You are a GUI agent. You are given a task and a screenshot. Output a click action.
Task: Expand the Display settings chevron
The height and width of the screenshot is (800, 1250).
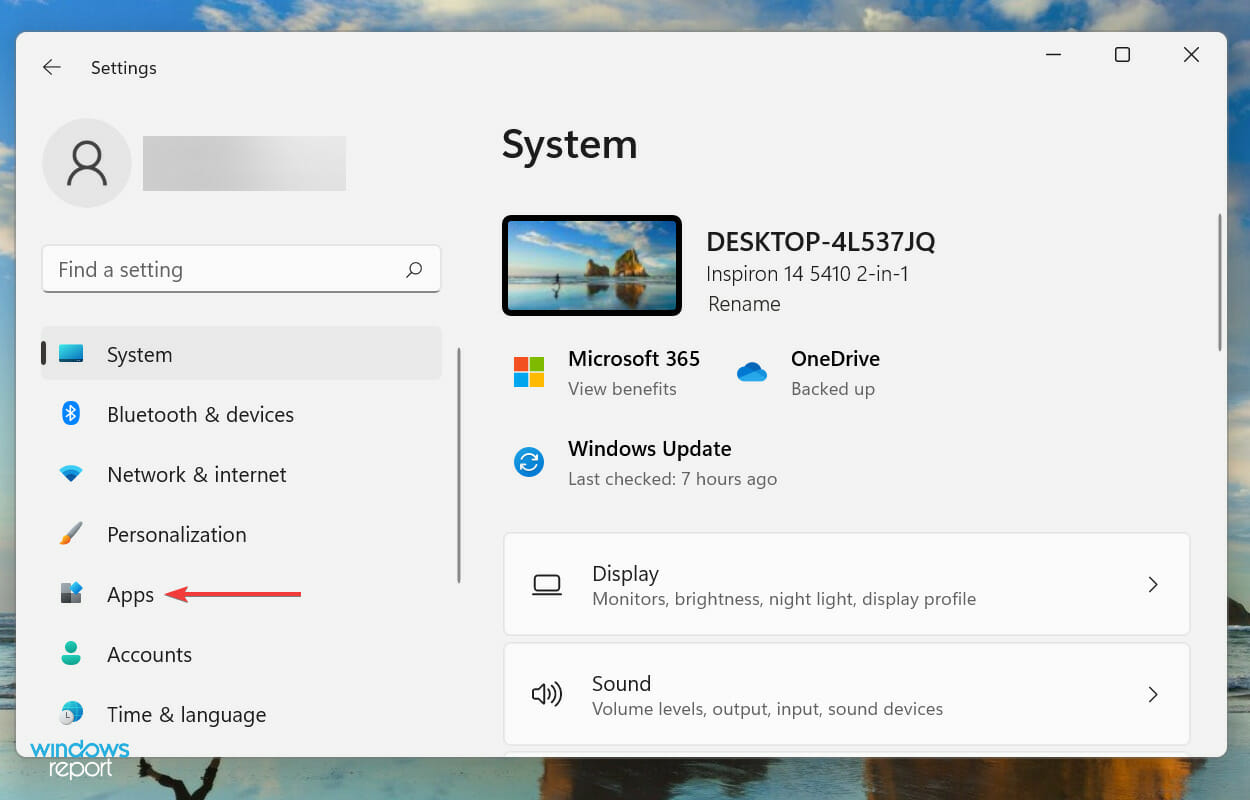pos(1153,585)
